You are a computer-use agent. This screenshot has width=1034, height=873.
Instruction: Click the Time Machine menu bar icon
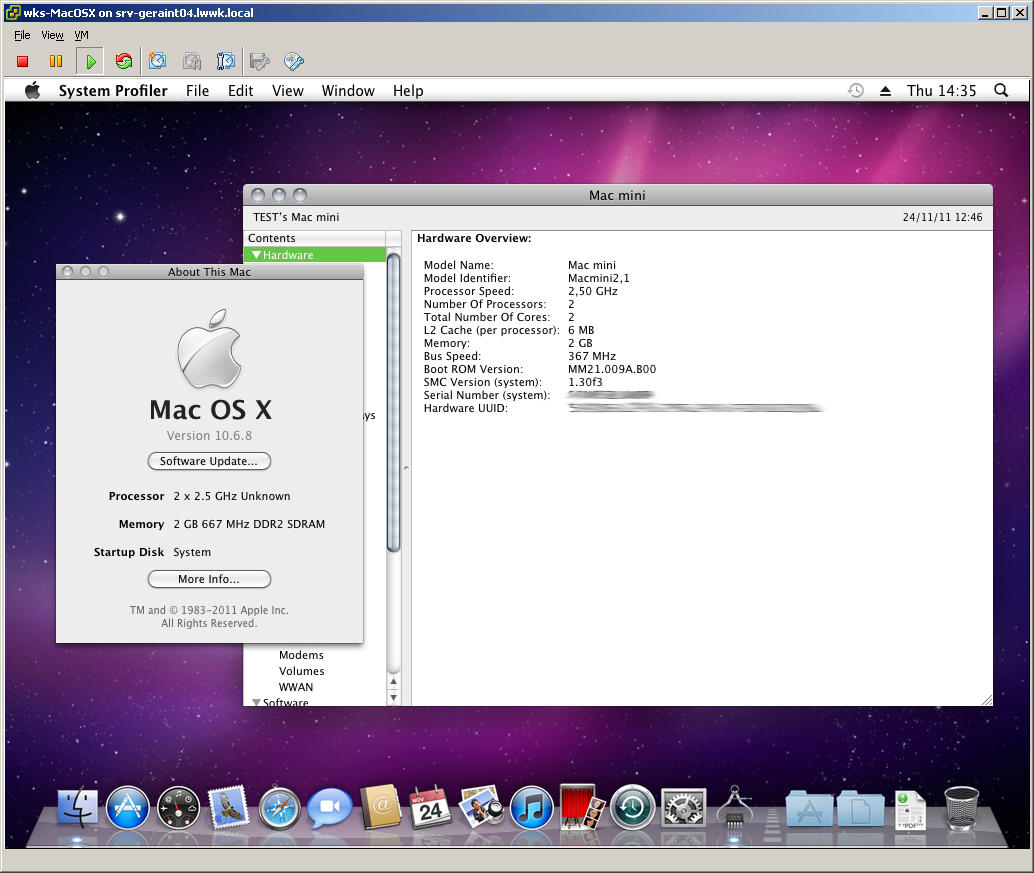tap(855, 90)
